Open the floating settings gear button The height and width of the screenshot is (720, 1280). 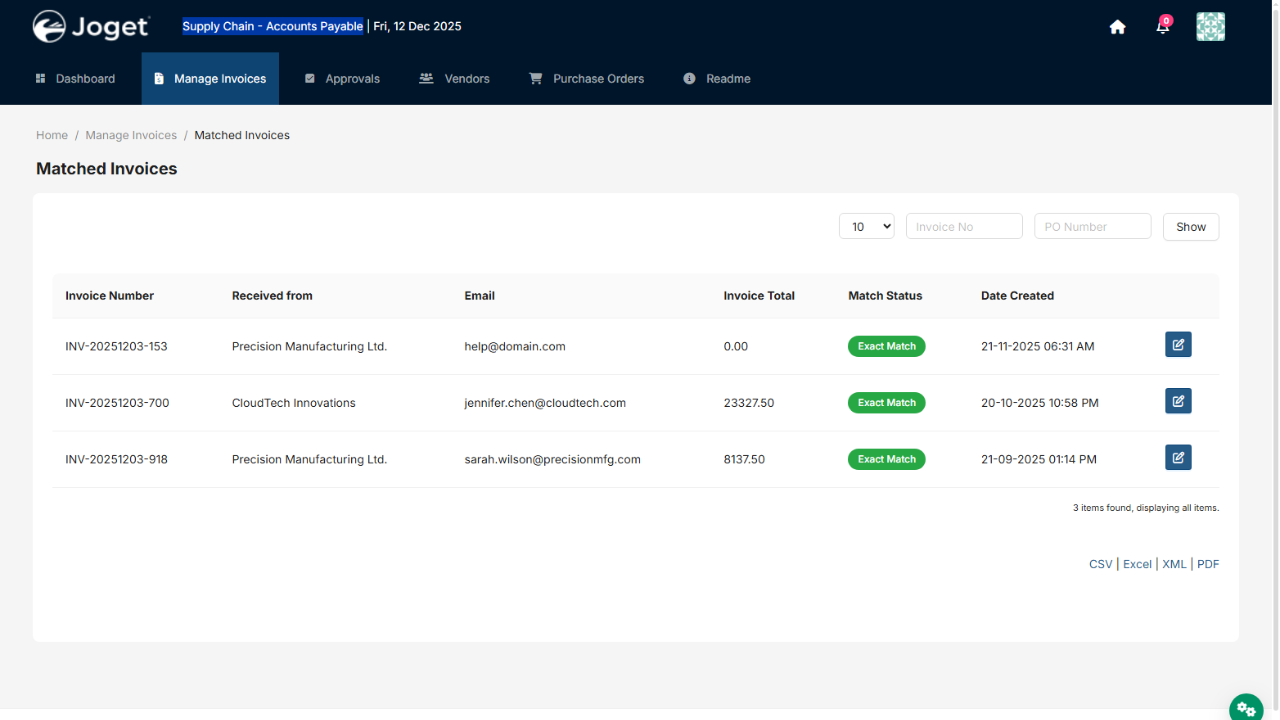1246,708
